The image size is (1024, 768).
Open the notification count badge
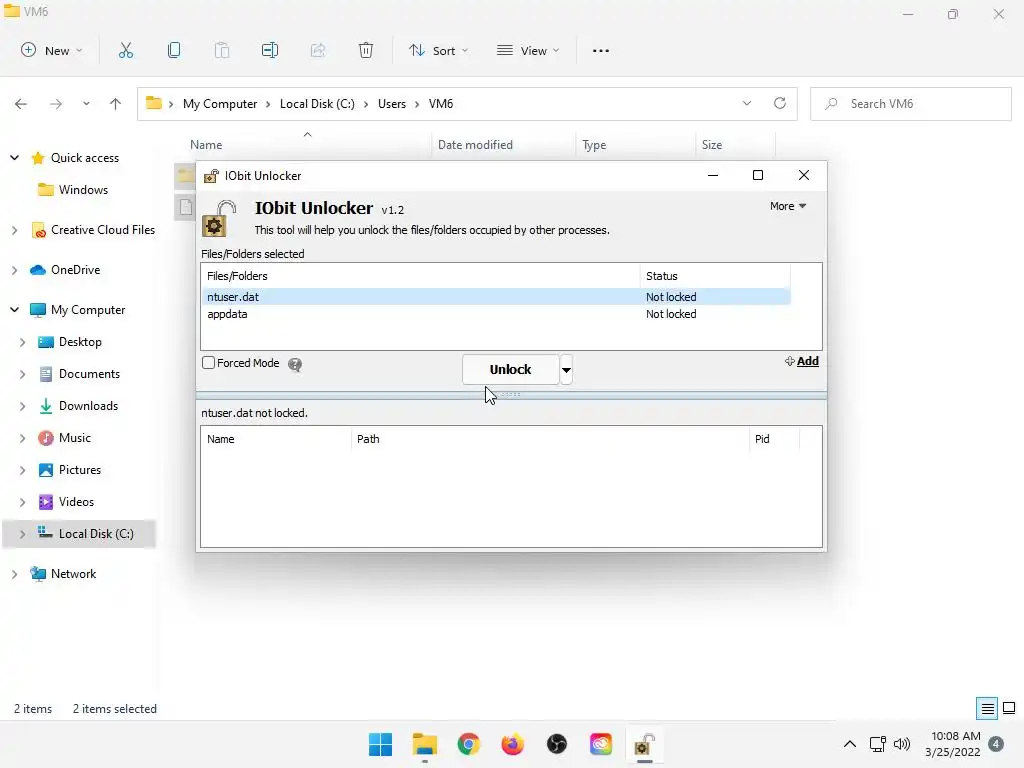tap(996, 744)
